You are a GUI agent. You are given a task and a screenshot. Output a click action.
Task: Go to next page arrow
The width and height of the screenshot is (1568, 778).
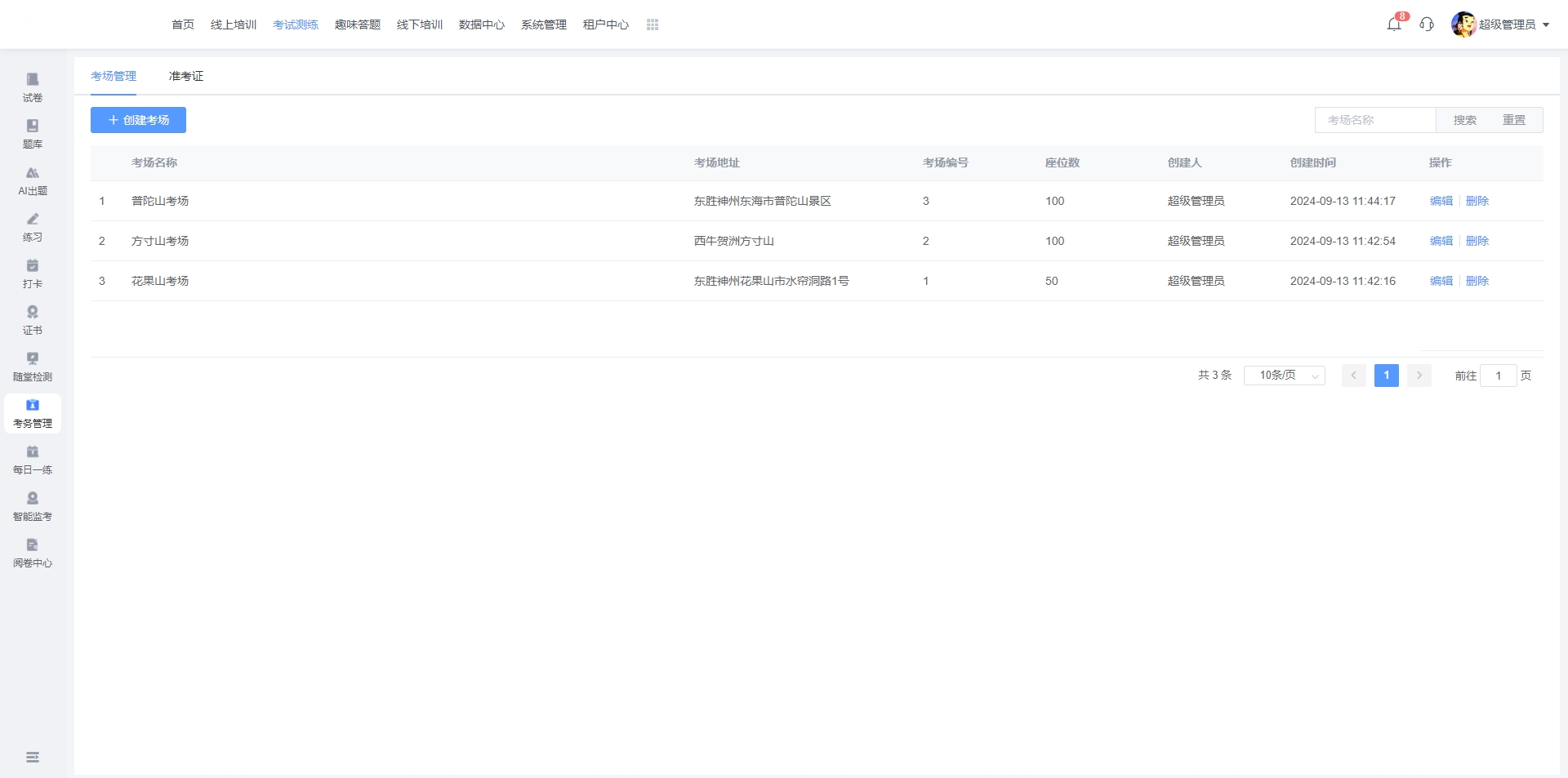pyautogui.click(x=1419, y=376)
